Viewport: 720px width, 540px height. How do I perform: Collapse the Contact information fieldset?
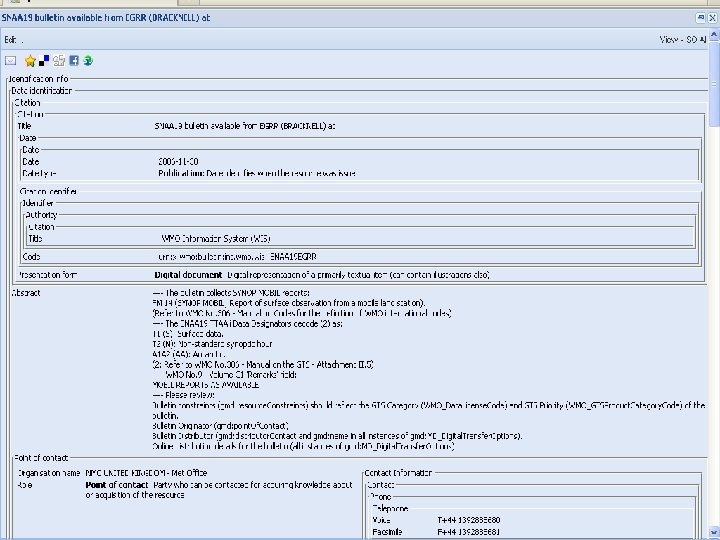[398, 473]
